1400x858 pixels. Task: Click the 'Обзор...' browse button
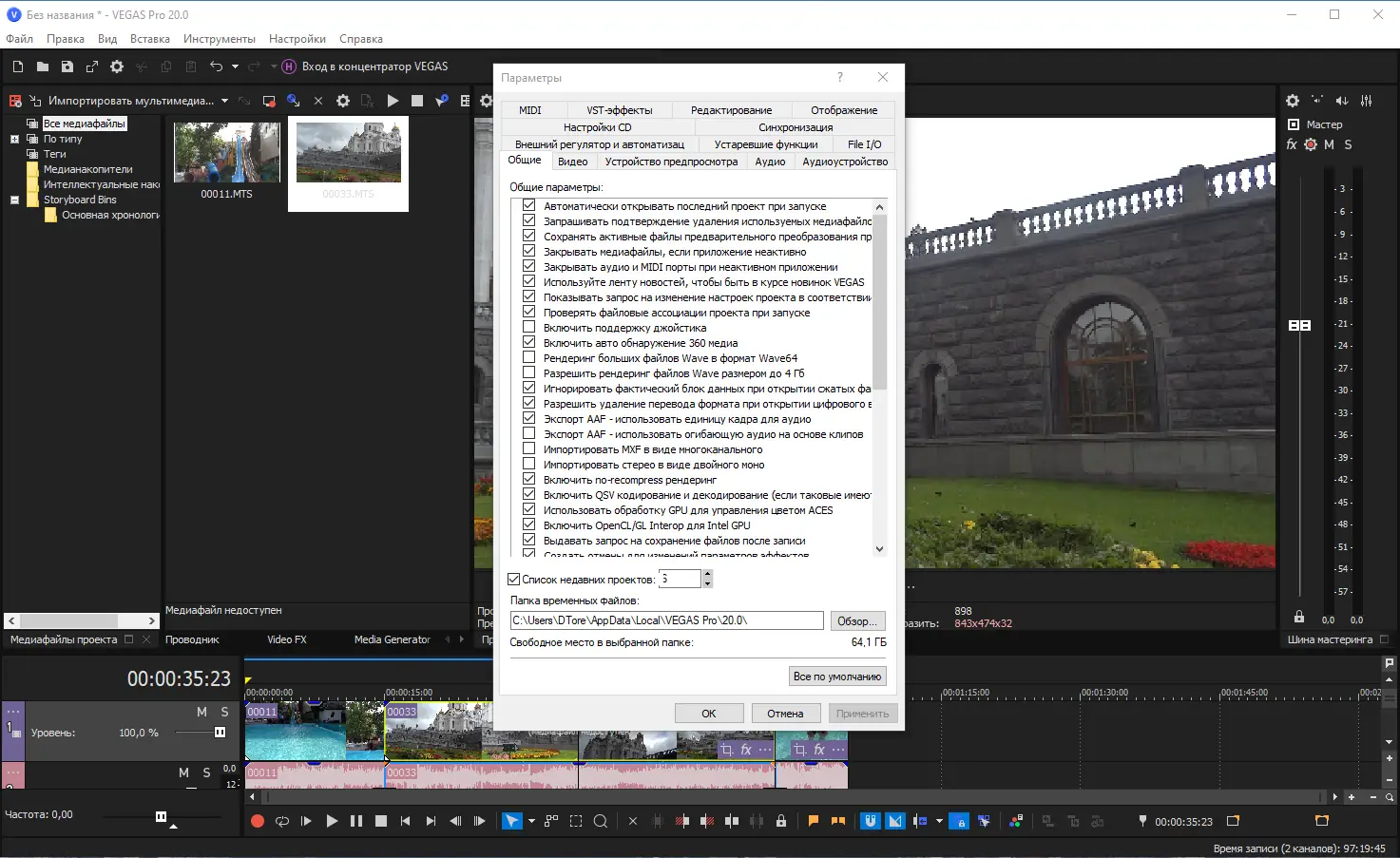857,620
